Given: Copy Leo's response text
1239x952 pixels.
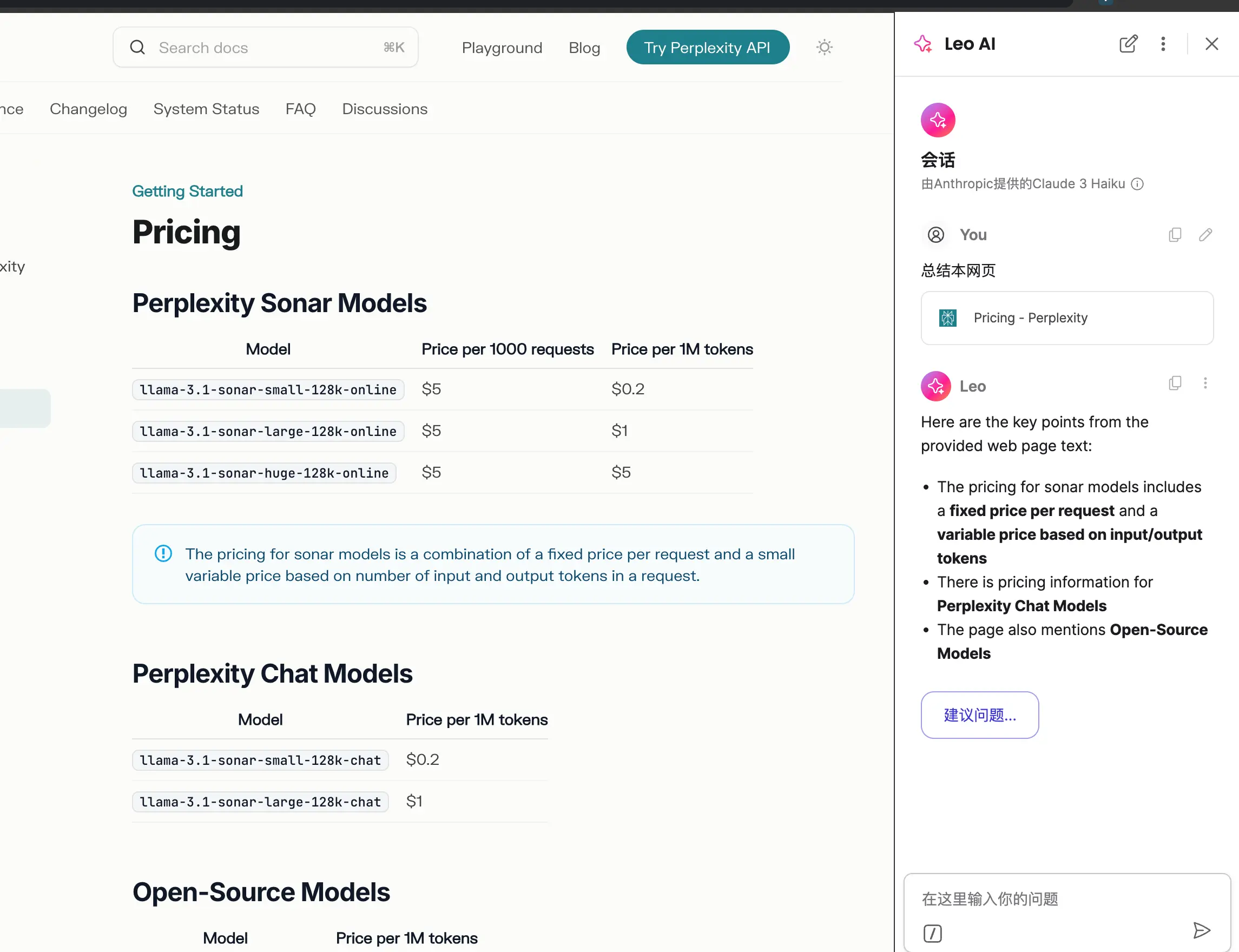Looking at the screenshot, I should (1175, 383).
